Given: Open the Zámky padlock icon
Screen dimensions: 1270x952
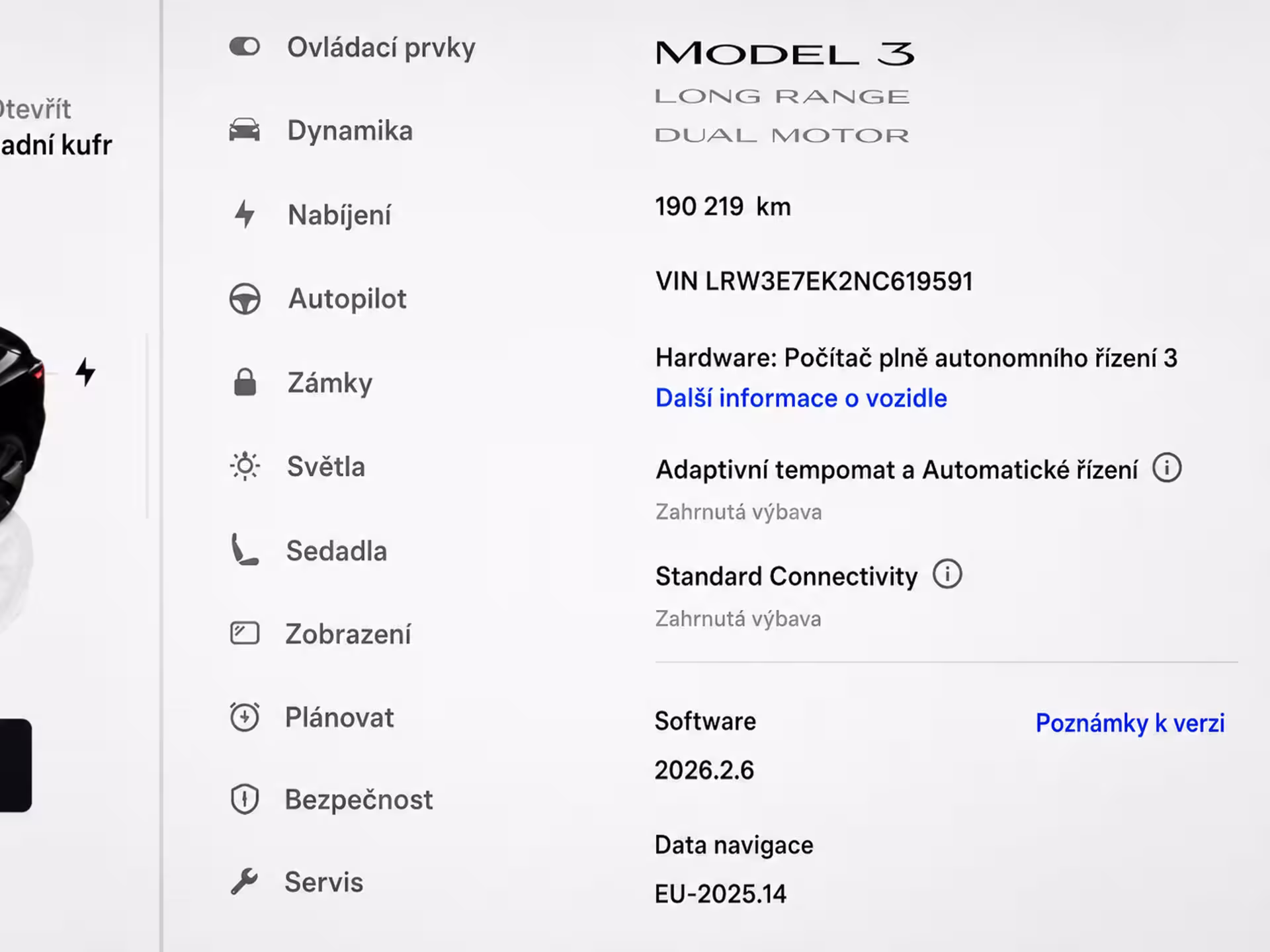Looking at the screenshot, I should pyautogui.click(x=245, y=382).
